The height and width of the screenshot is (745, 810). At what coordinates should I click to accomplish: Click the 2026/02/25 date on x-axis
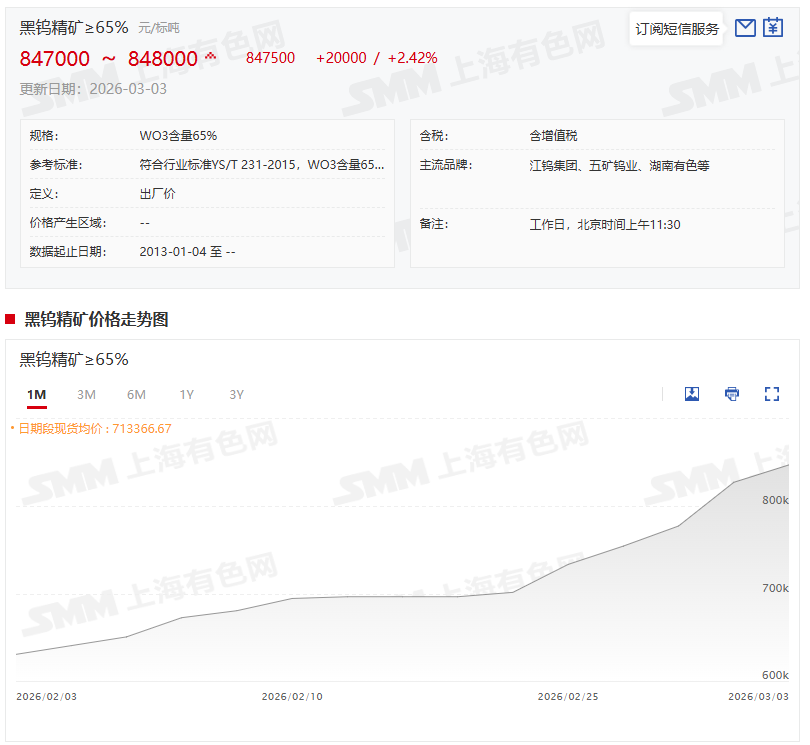coord(567,696)
